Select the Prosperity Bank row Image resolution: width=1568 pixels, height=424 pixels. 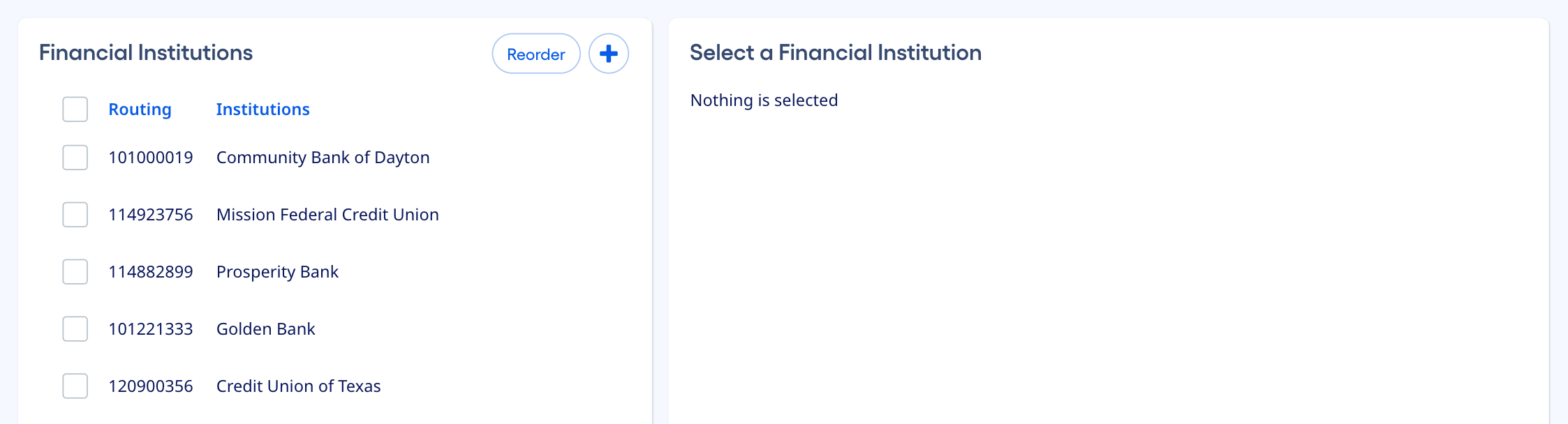(277, 272)
